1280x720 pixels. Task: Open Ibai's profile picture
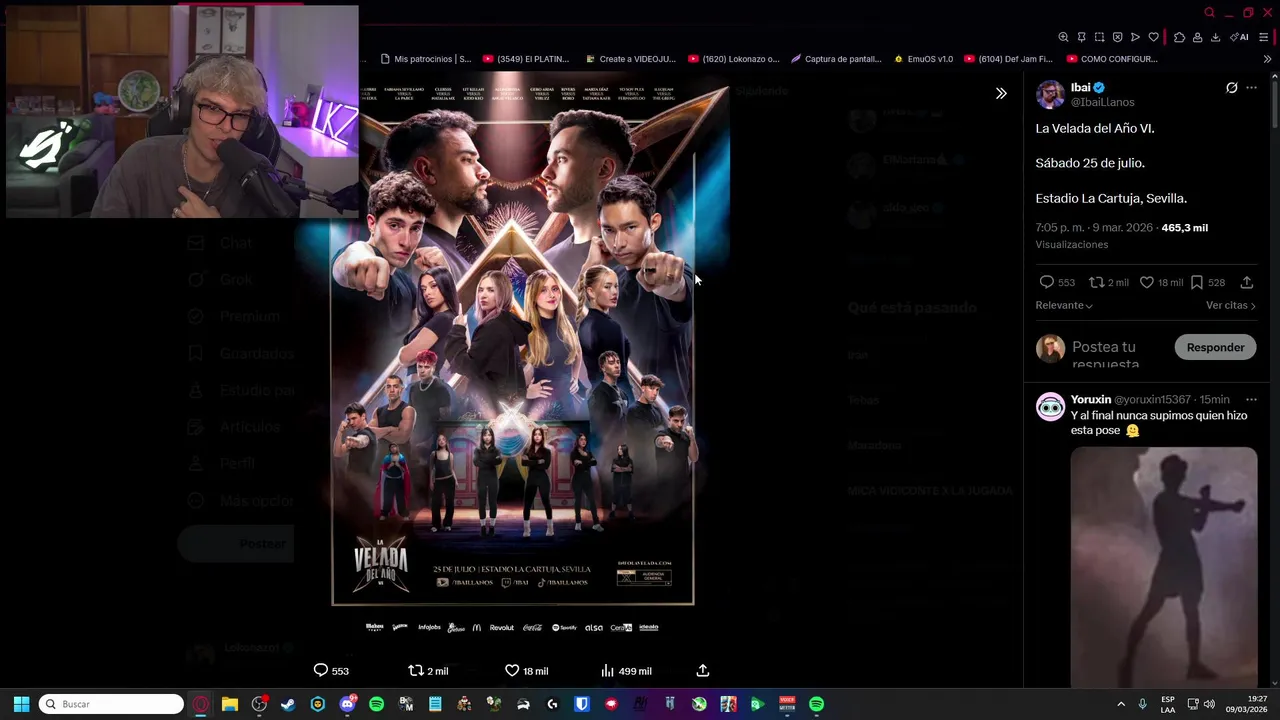coord(1050,95)
